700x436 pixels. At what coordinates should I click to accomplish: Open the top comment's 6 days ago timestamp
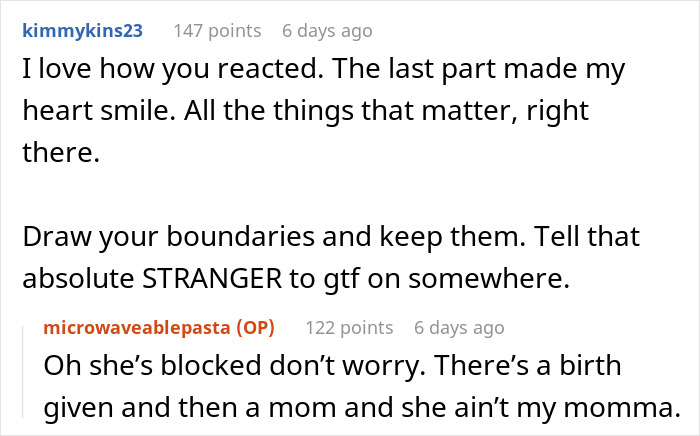pos(326,30)
